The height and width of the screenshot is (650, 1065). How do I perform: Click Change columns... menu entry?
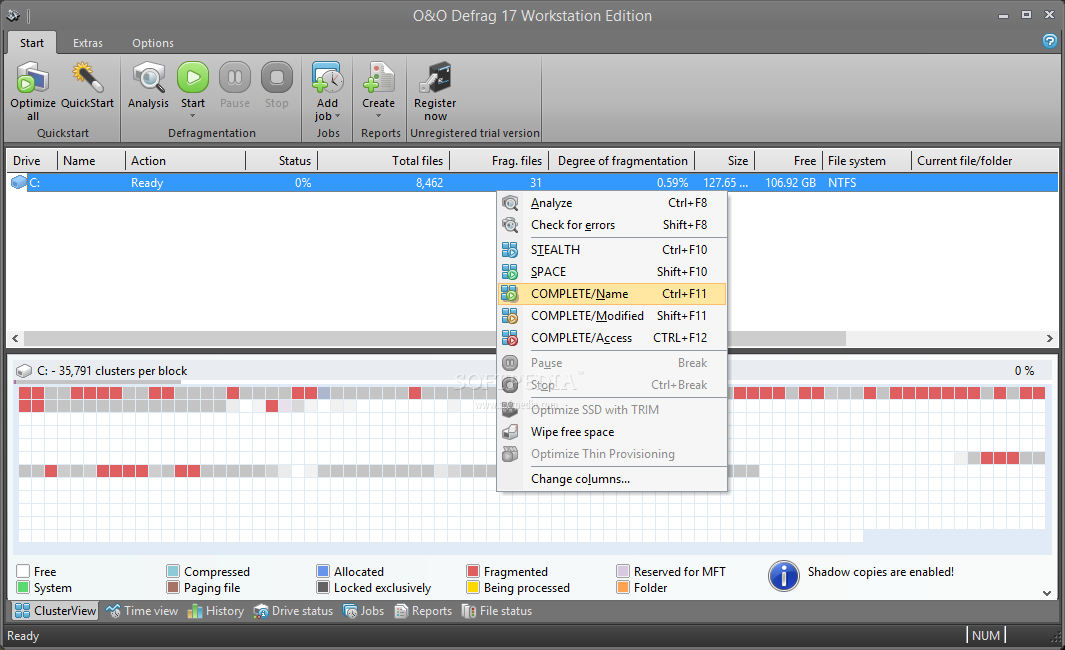[580, 479]
